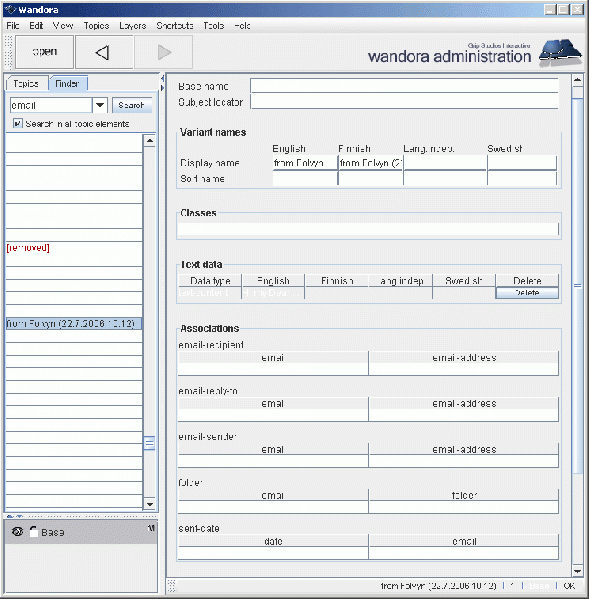This screenshot has width=589, height=599.
Task: Toggle the Base layer eye visibility icon
Action: click(17, 531)
